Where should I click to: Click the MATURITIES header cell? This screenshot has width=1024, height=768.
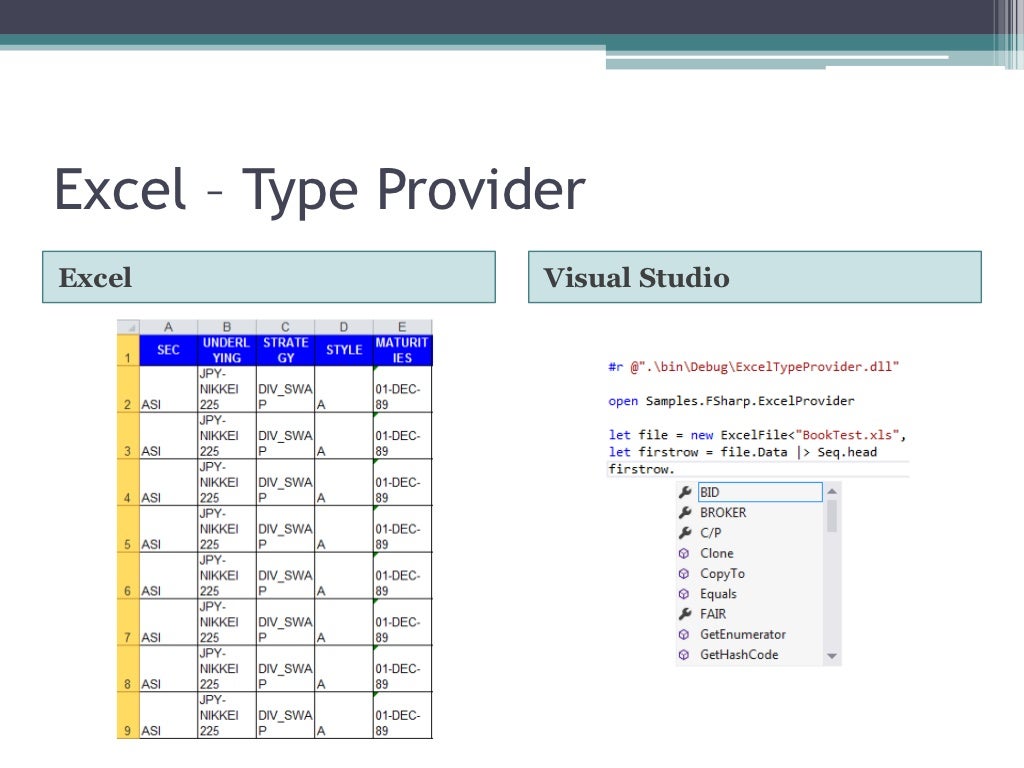(402, 350)
